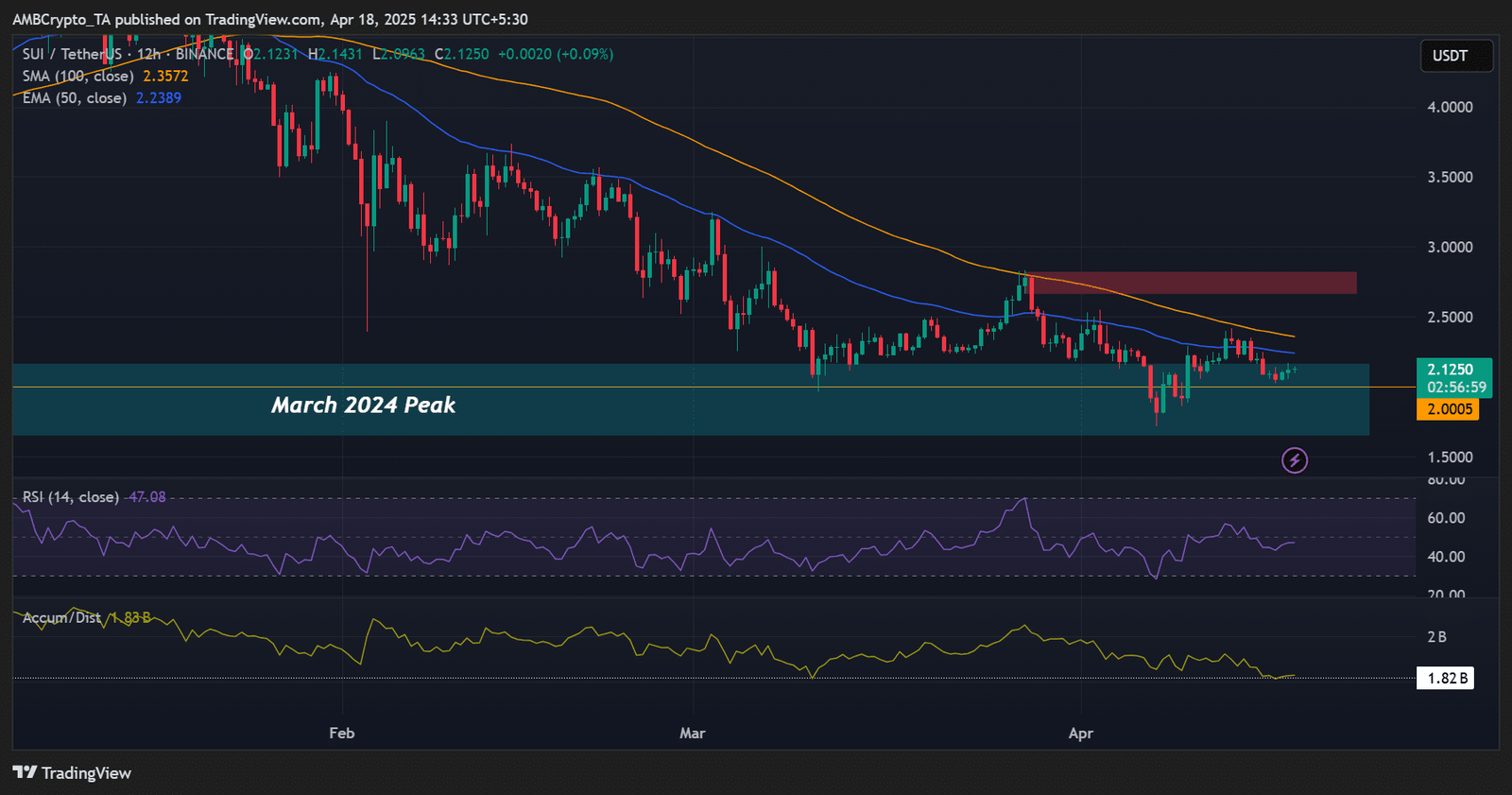
Task: Select the USDT currency button
Action: coord(1456,56)
